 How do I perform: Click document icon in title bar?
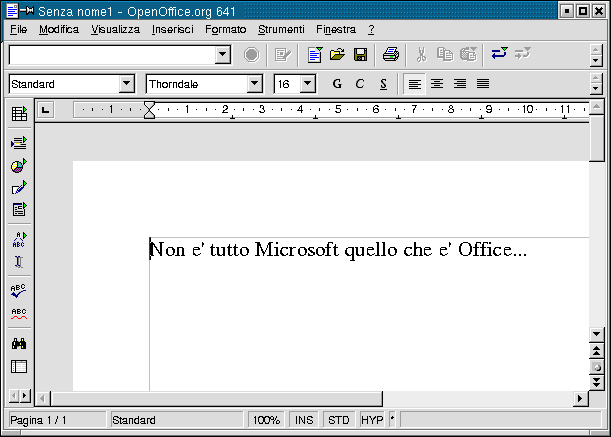point(12,11)
